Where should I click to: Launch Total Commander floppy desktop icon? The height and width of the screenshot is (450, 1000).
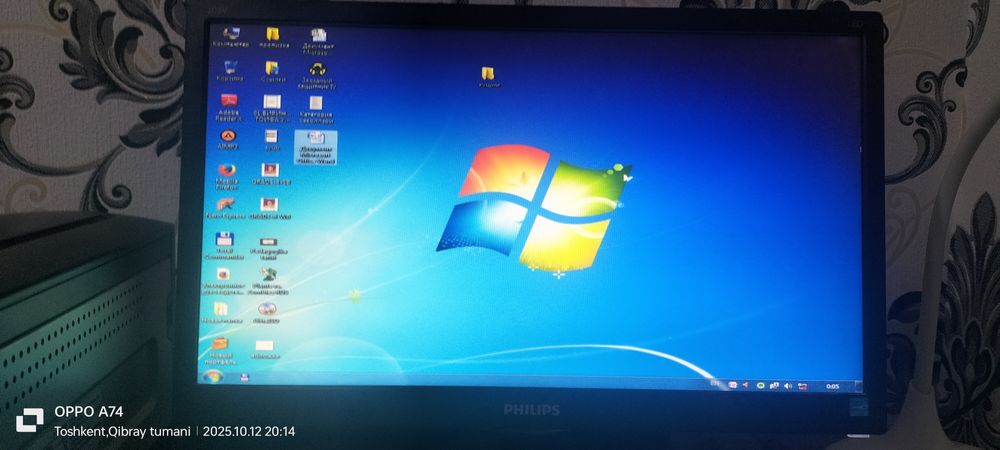tap(224, 245)
